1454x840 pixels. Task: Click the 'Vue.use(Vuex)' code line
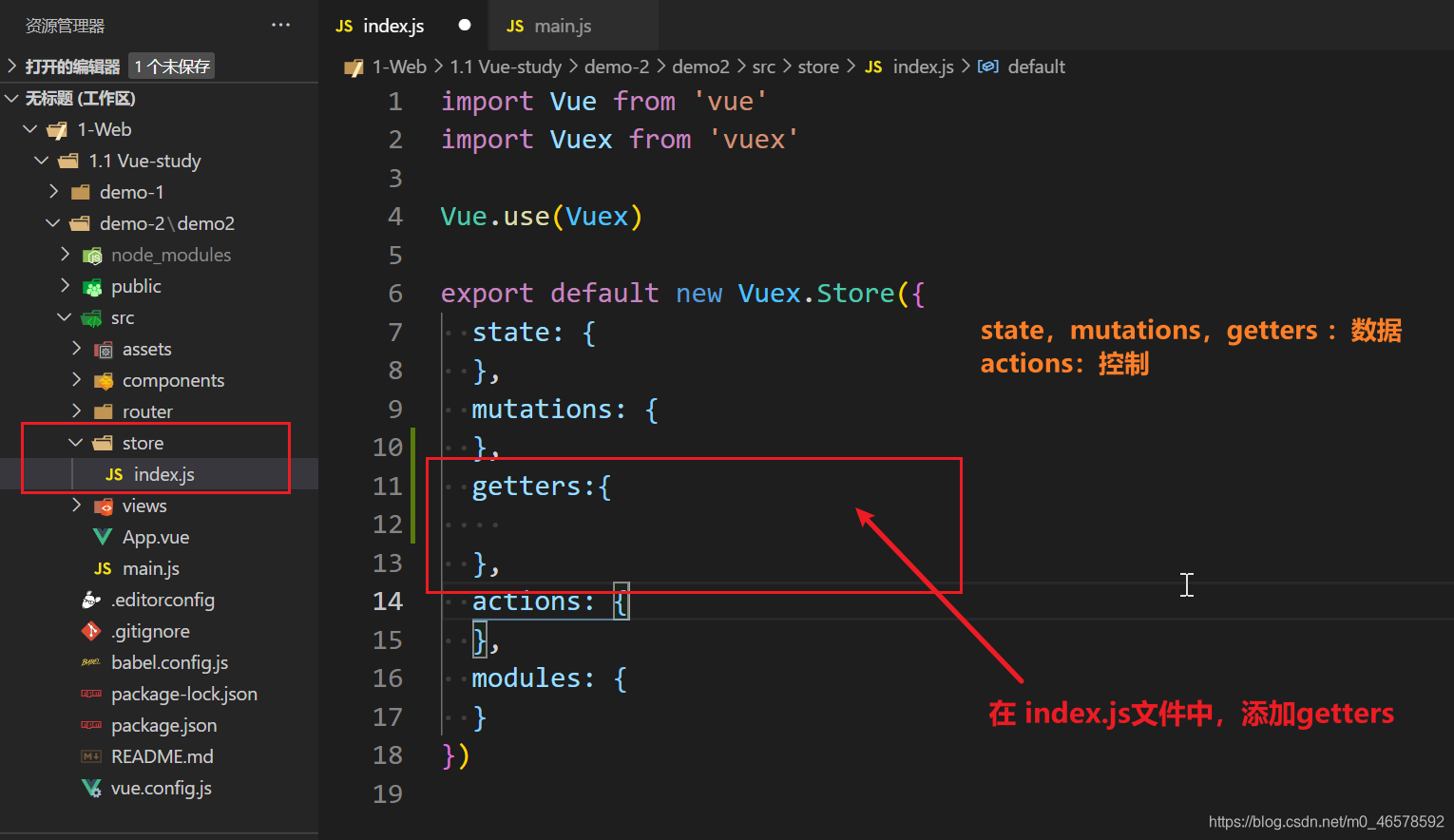pos(542,217)
